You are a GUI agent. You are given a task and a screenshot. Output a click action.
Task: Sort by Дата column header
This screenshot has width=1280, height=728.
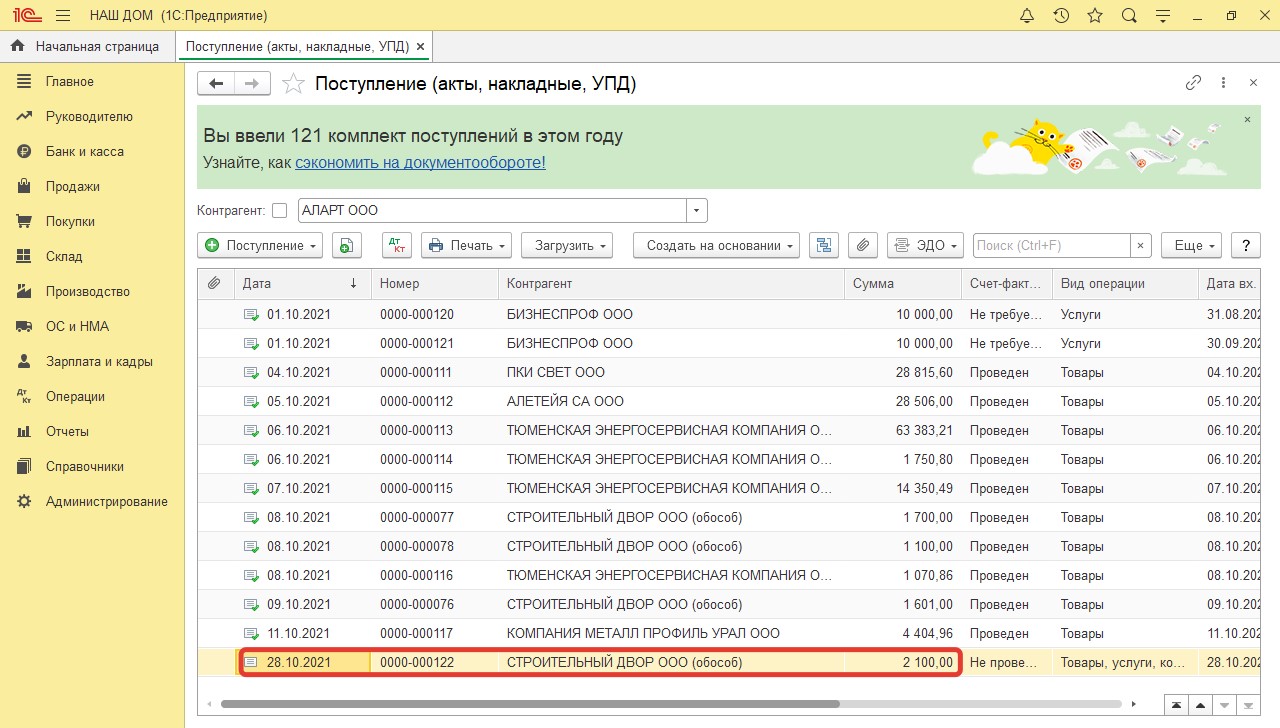pyautogui.click(x=301, y=284)
